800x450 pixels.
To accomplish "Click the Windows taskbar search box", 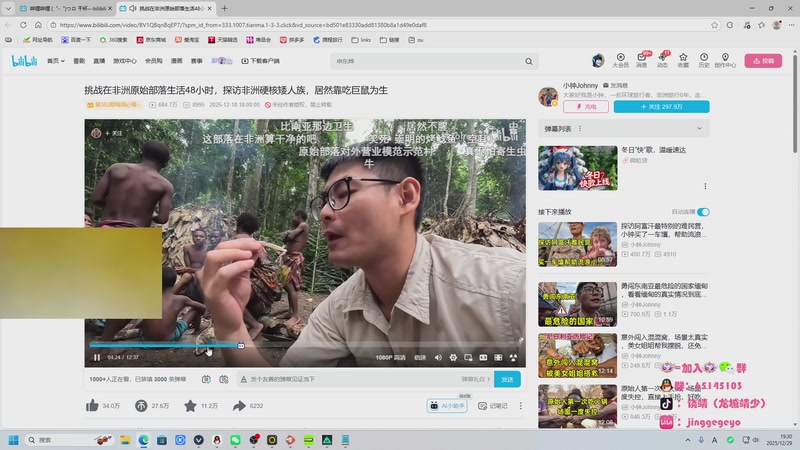I will (x=69, y=440).
